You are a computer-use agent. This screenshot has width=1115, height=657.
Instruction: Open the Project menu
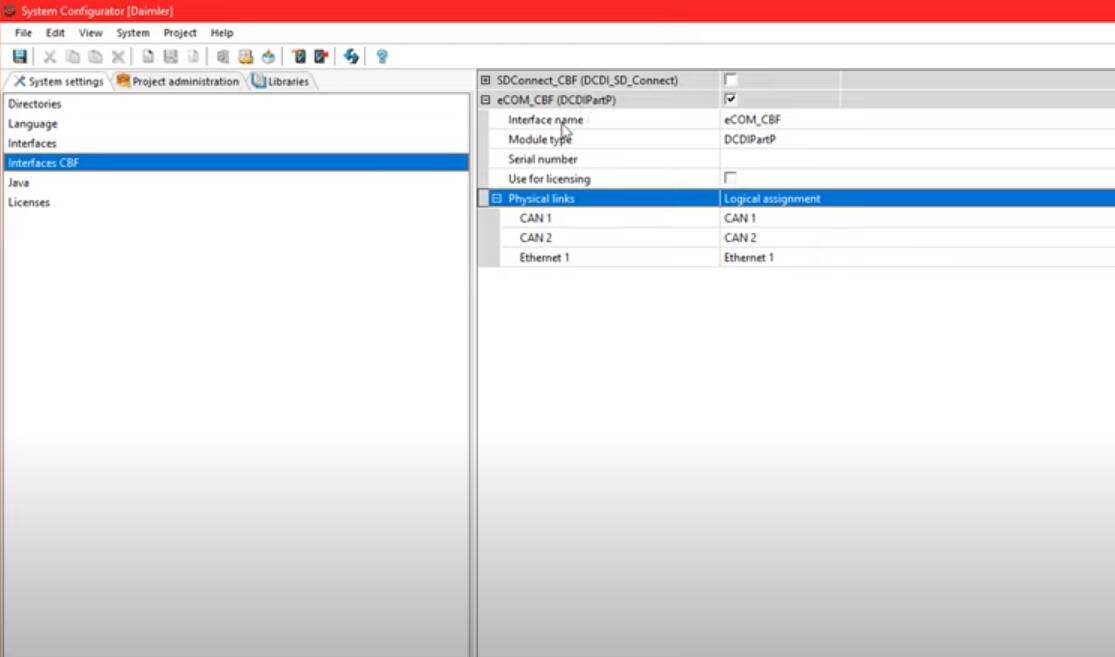[x=180, y=33]
